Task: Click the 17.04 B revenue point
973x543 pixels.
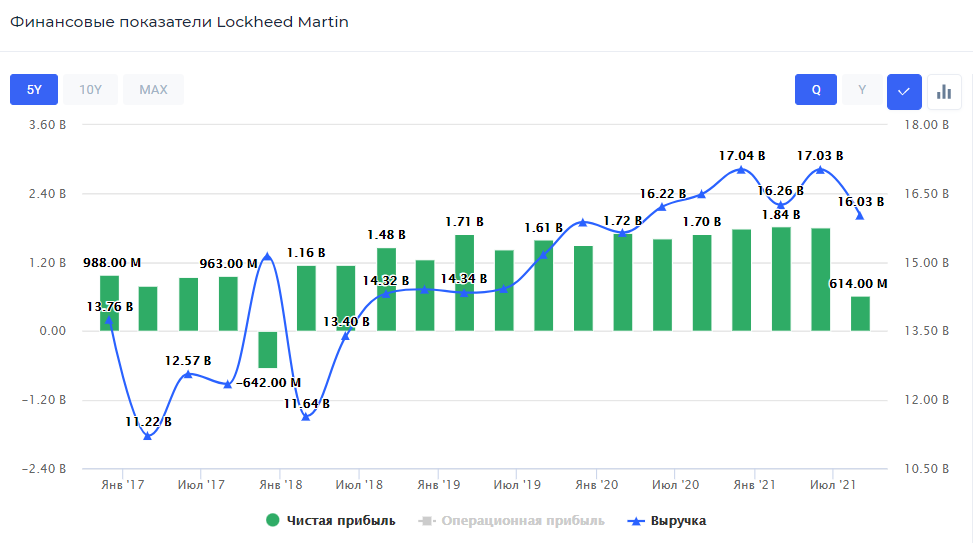Action: point(741,169)
